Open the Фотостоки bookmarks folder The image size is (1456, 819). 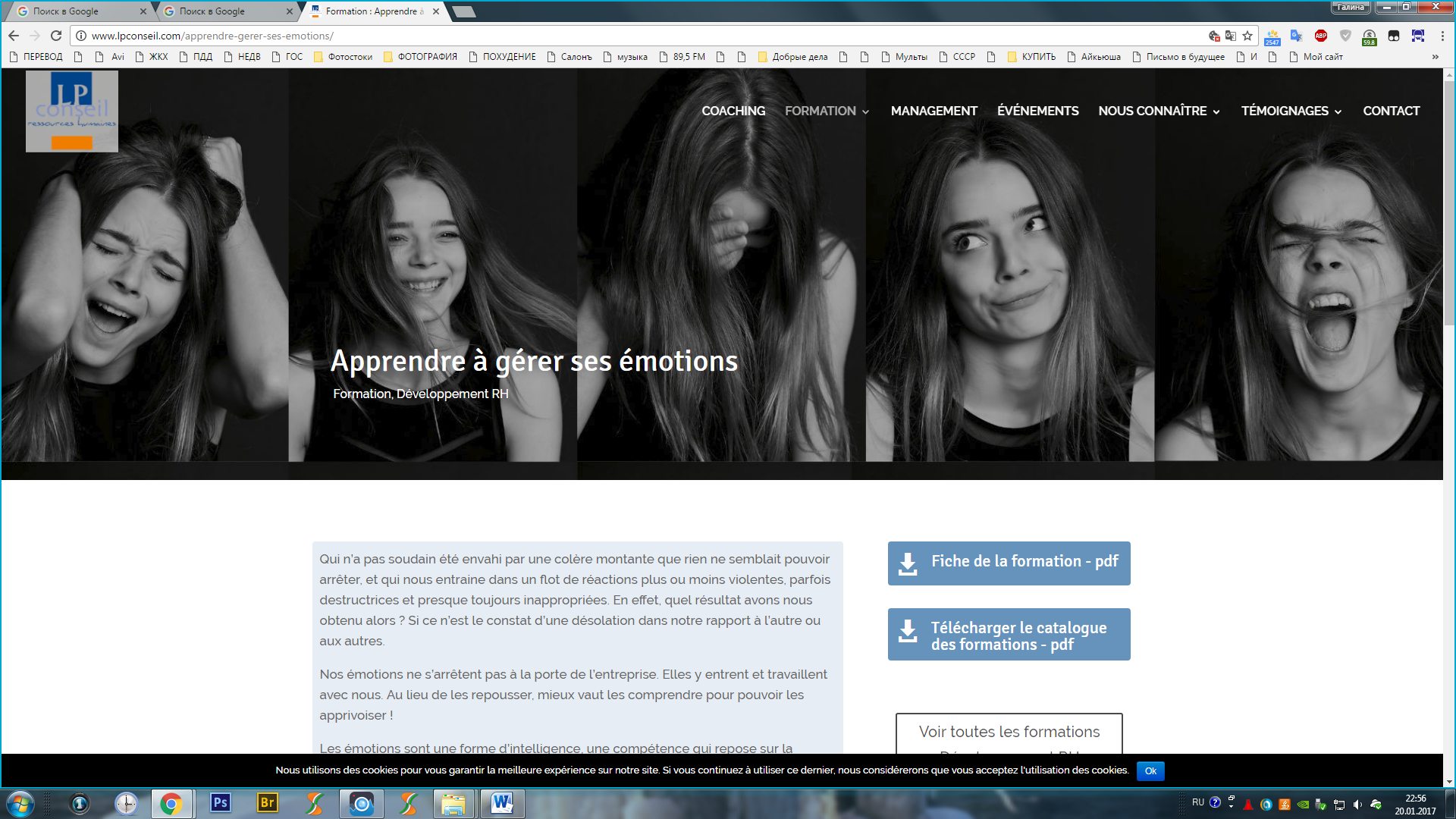pos(343,57)
